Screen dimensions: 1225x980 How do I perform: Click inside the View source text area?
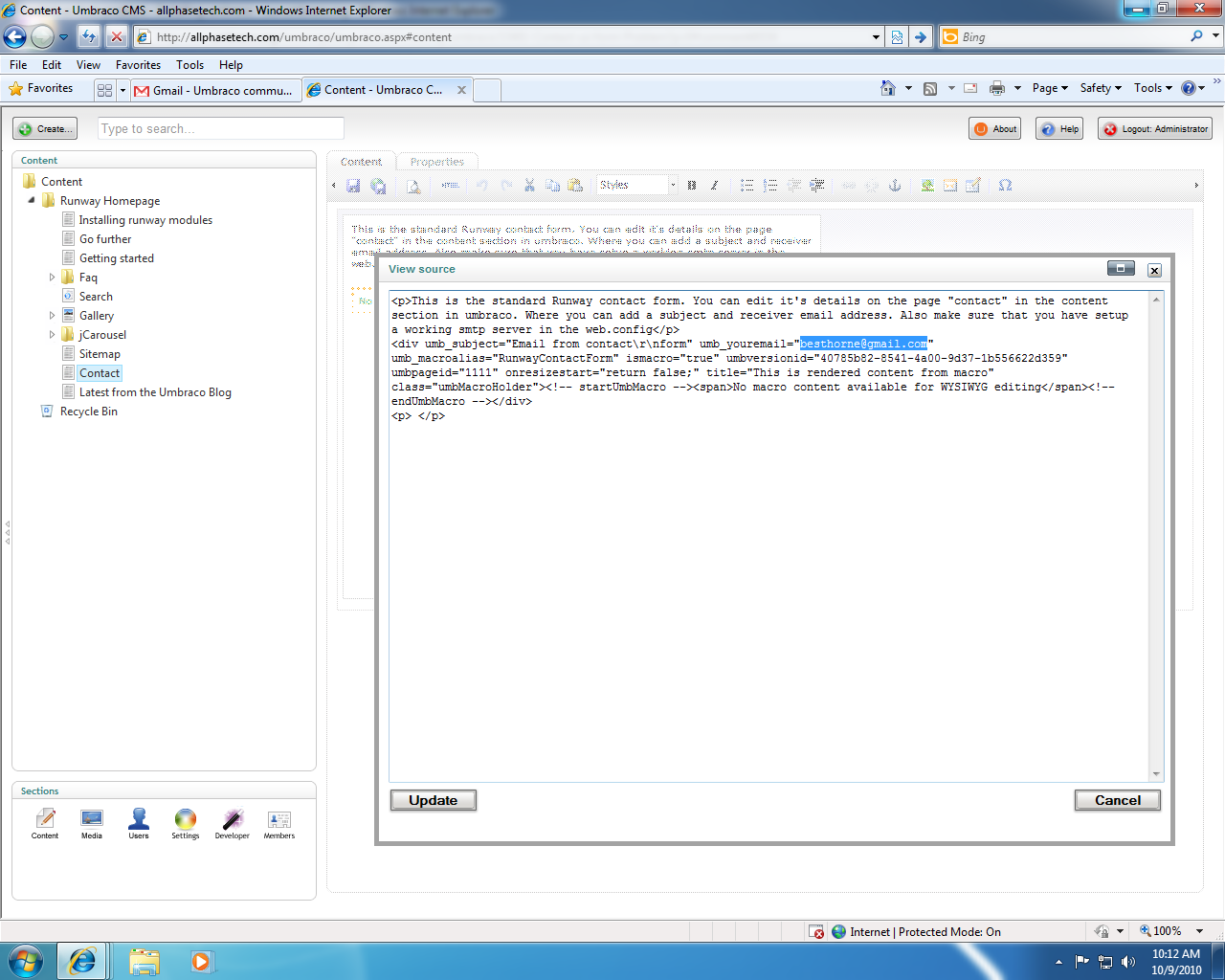(769, 536)
